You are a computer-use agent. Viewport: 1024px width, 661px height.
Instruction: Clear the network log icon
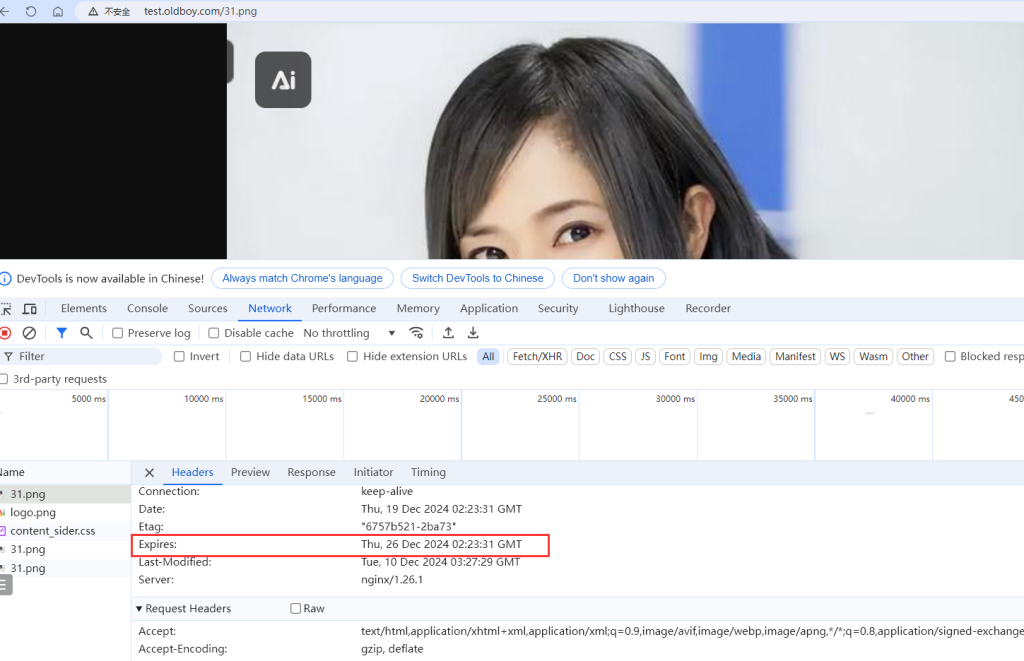click(29, 333)
